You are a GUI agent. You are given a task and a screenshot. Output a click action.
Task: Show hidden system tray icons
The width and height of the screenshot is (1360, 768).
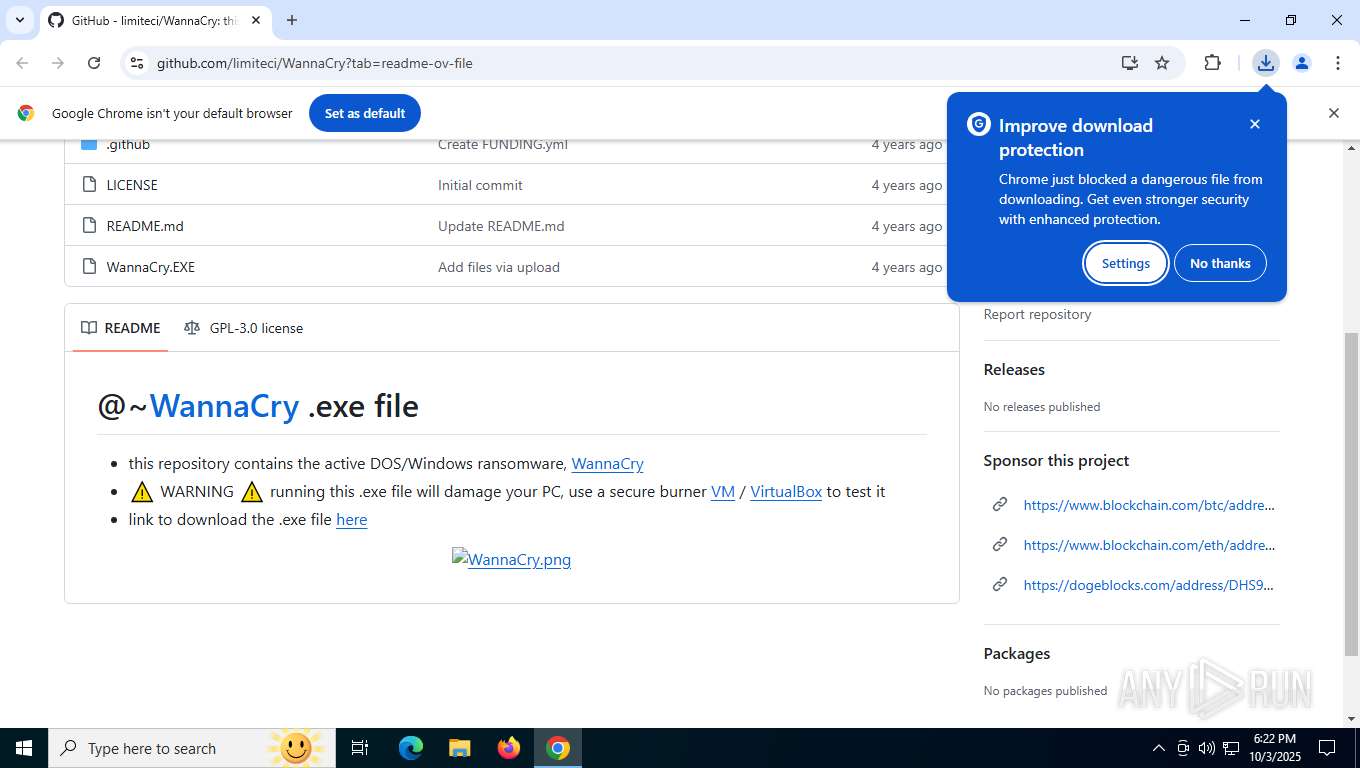(1159, 748)
